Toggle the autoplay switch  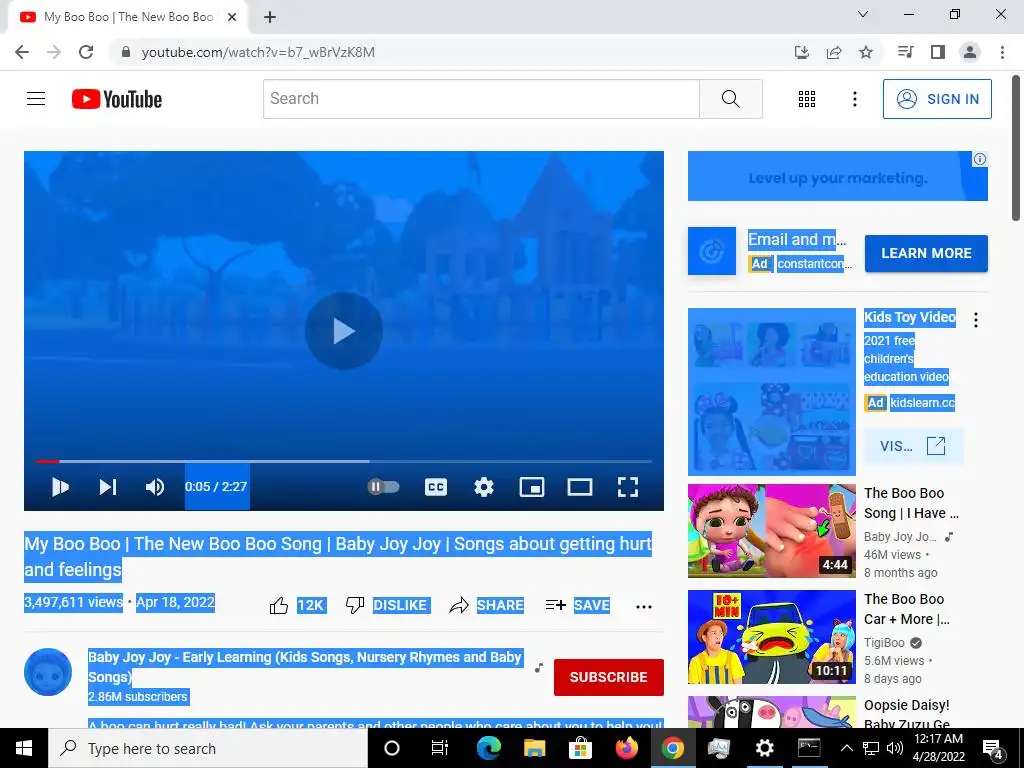pos(383,487)
